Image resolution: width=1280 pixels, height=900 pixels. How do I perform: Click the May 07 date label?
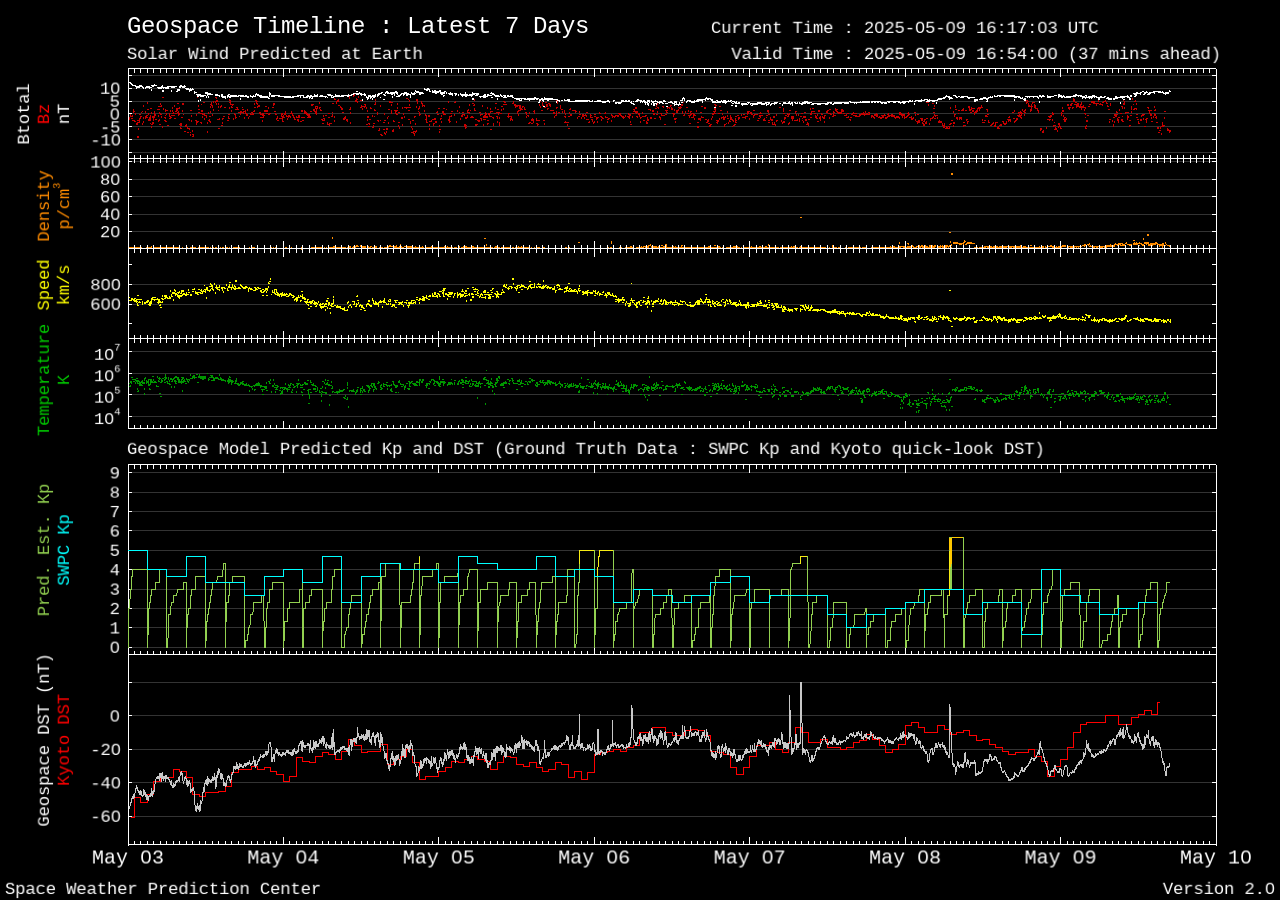tap(750, 857)
